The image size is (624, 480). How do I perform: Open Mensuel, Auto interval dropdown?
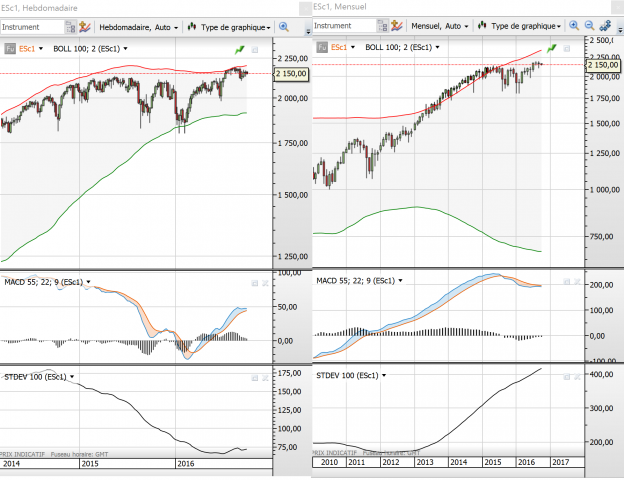tap(440, 26)
